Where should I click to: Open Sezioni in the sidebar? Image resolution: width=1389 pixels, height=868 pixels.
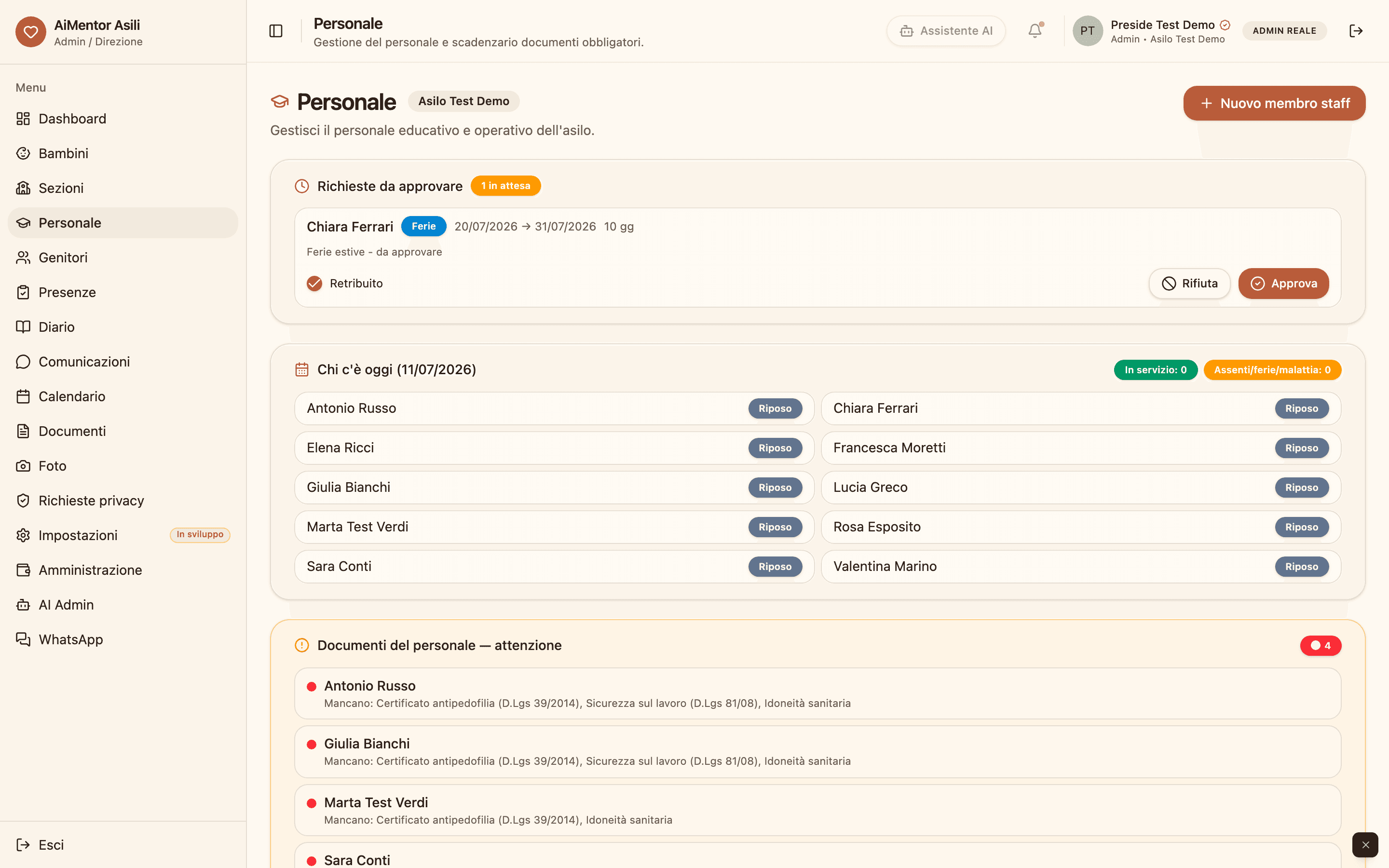[123, 188]
